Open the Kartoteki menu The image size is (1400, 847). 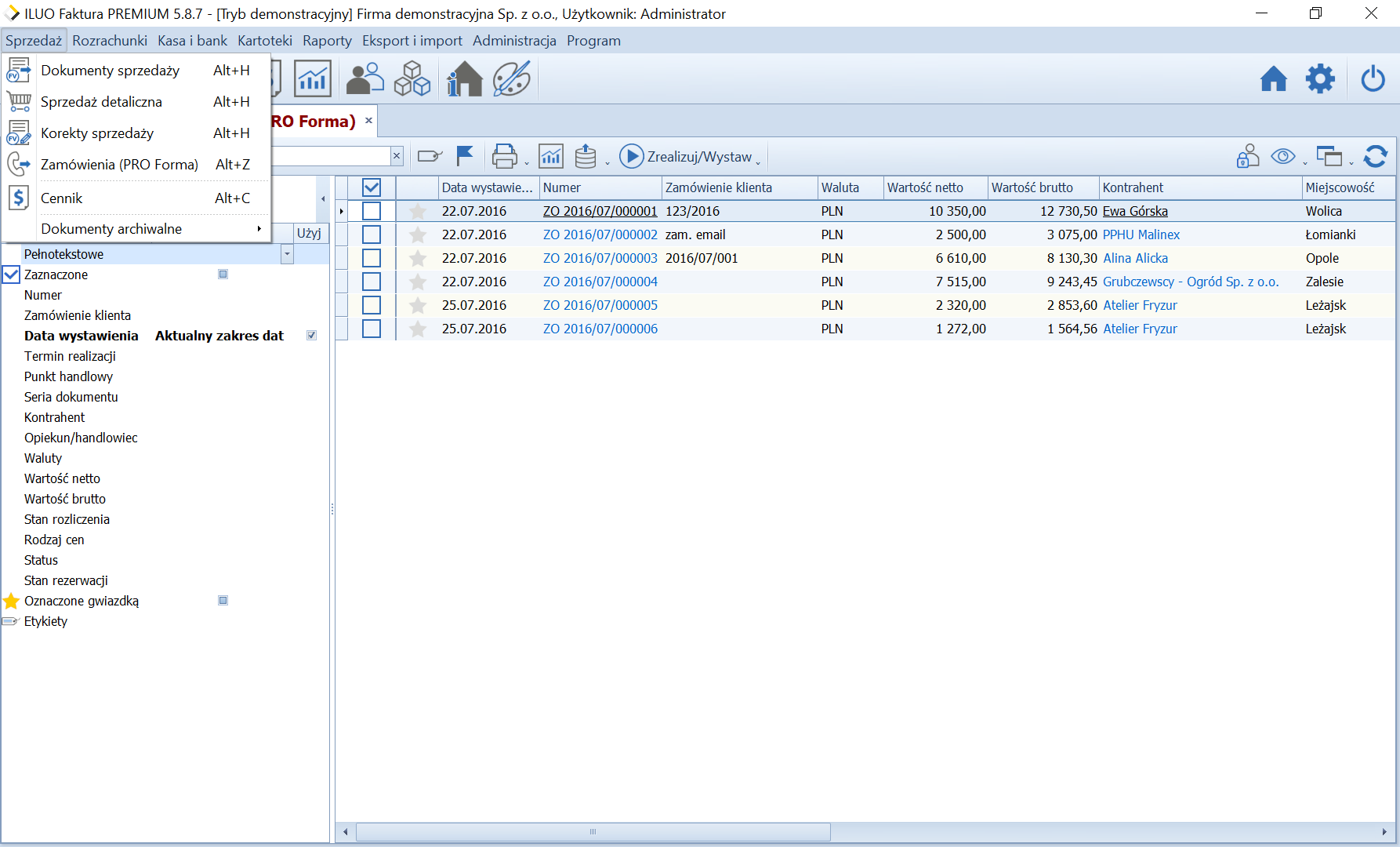265,40
